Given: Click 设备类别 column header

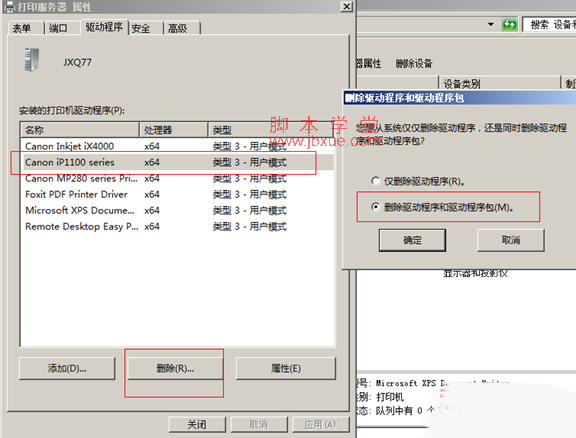Looking at the screenshot, I should pos(500,84).
